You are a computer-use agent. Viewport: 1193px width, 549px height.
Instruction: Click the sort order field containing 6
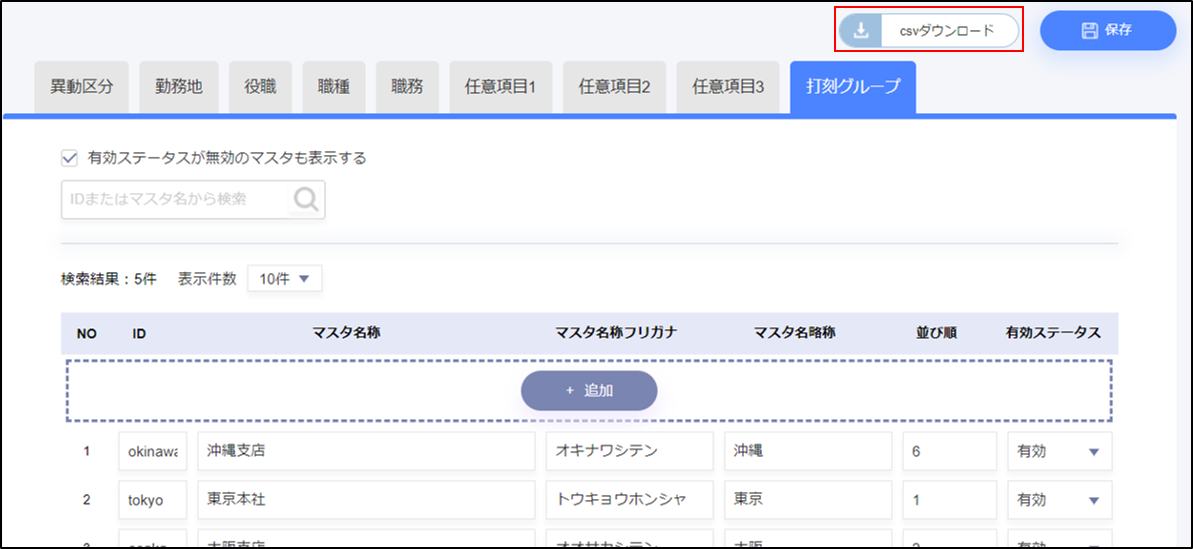coord(948,451)
